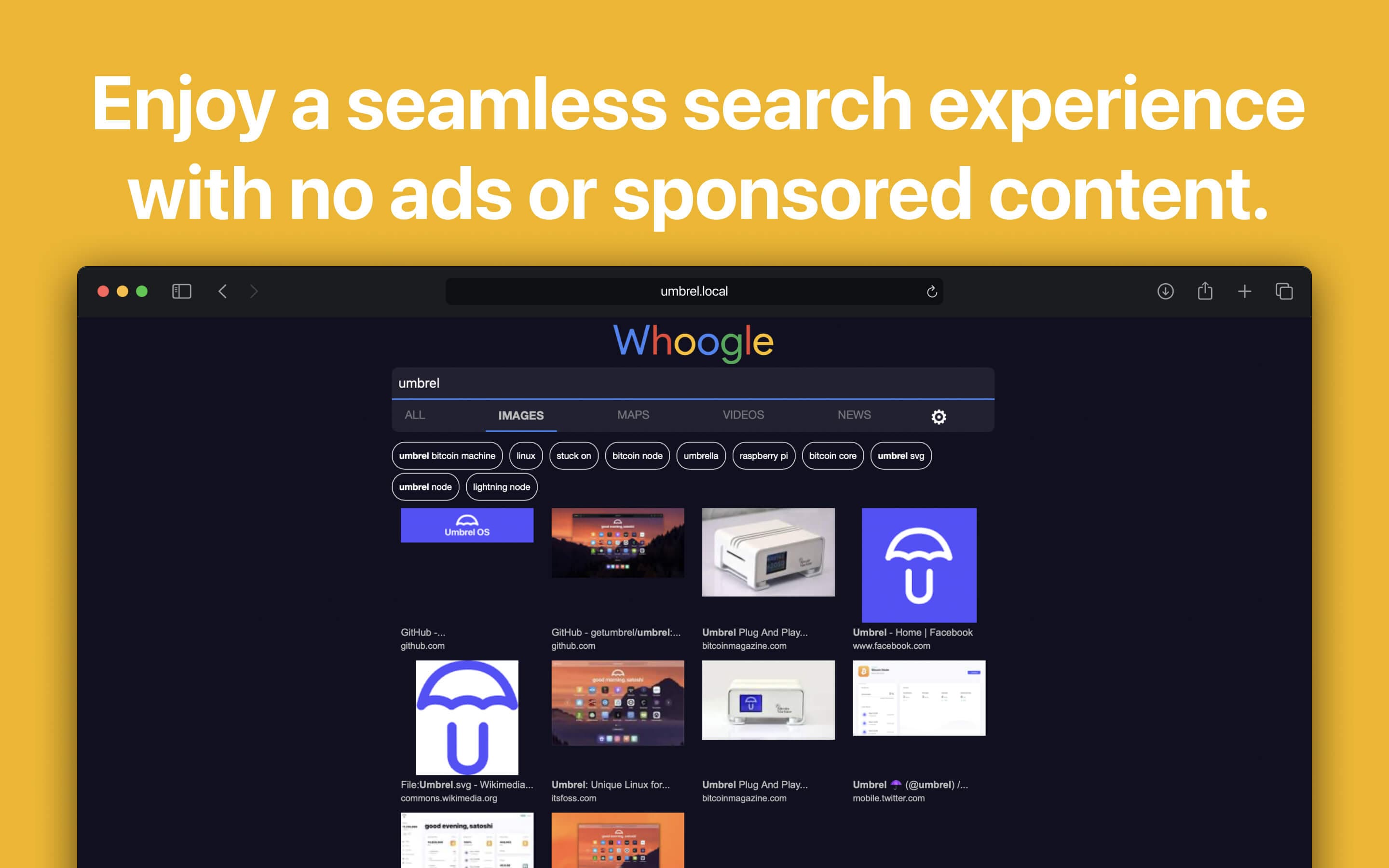Click the umbrel bitcoin machine suggestion chip
This screenshot has height=868, width=1389.
tap(448, 455)
